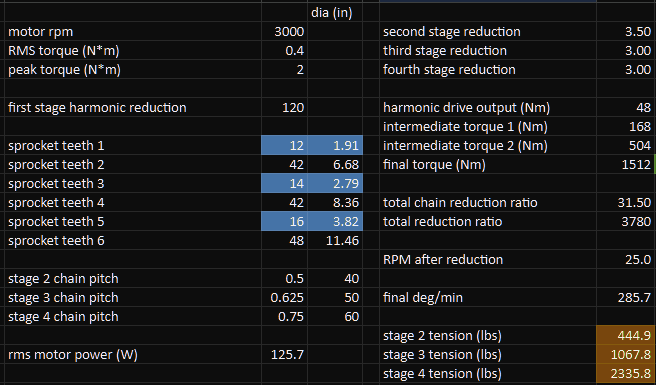Click first stage harmonic reduction value 120
The image size is (656, 385).
tap(284, 108)
